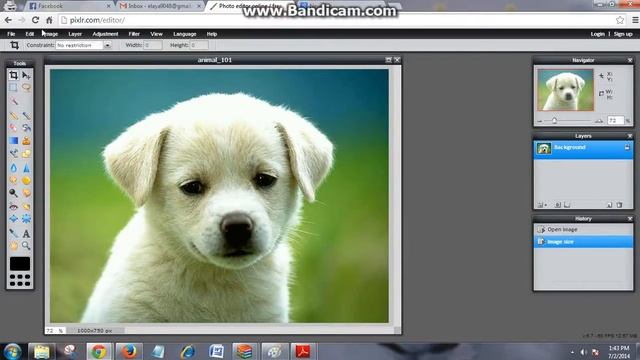Select Open image history step

click(583, 229)
